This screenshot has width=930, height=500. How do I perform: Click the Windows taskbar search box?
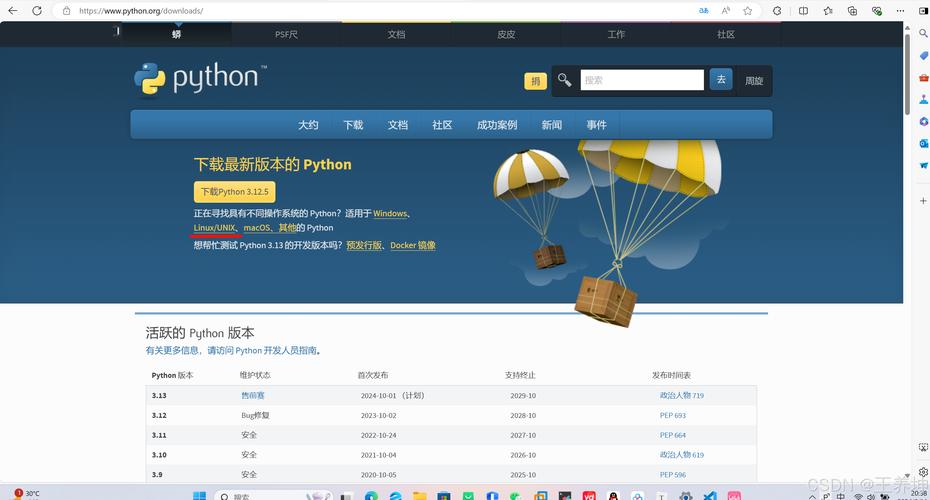tap(273, 496)
